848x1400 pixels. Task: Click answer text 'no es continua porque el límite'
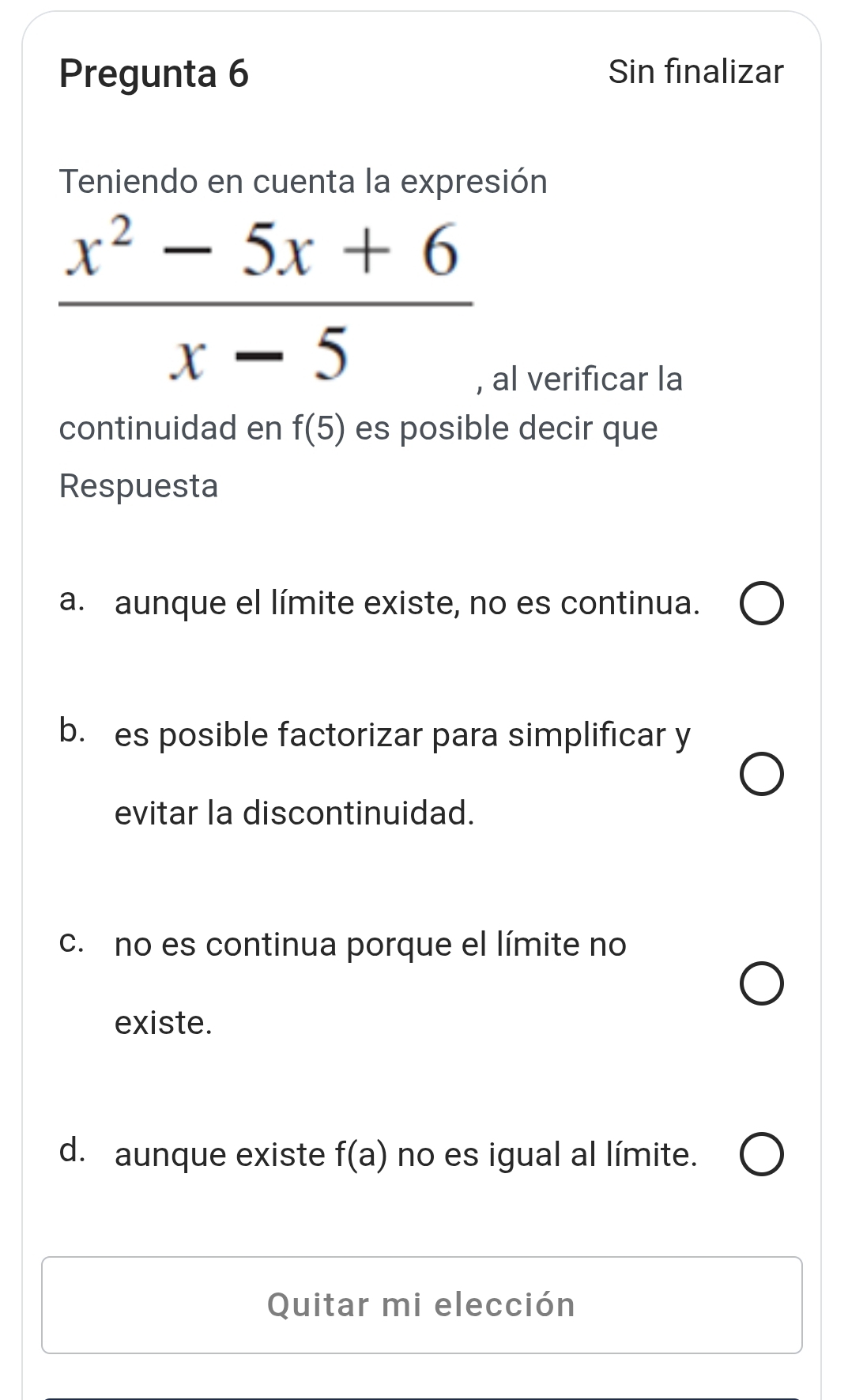(370, 945)
